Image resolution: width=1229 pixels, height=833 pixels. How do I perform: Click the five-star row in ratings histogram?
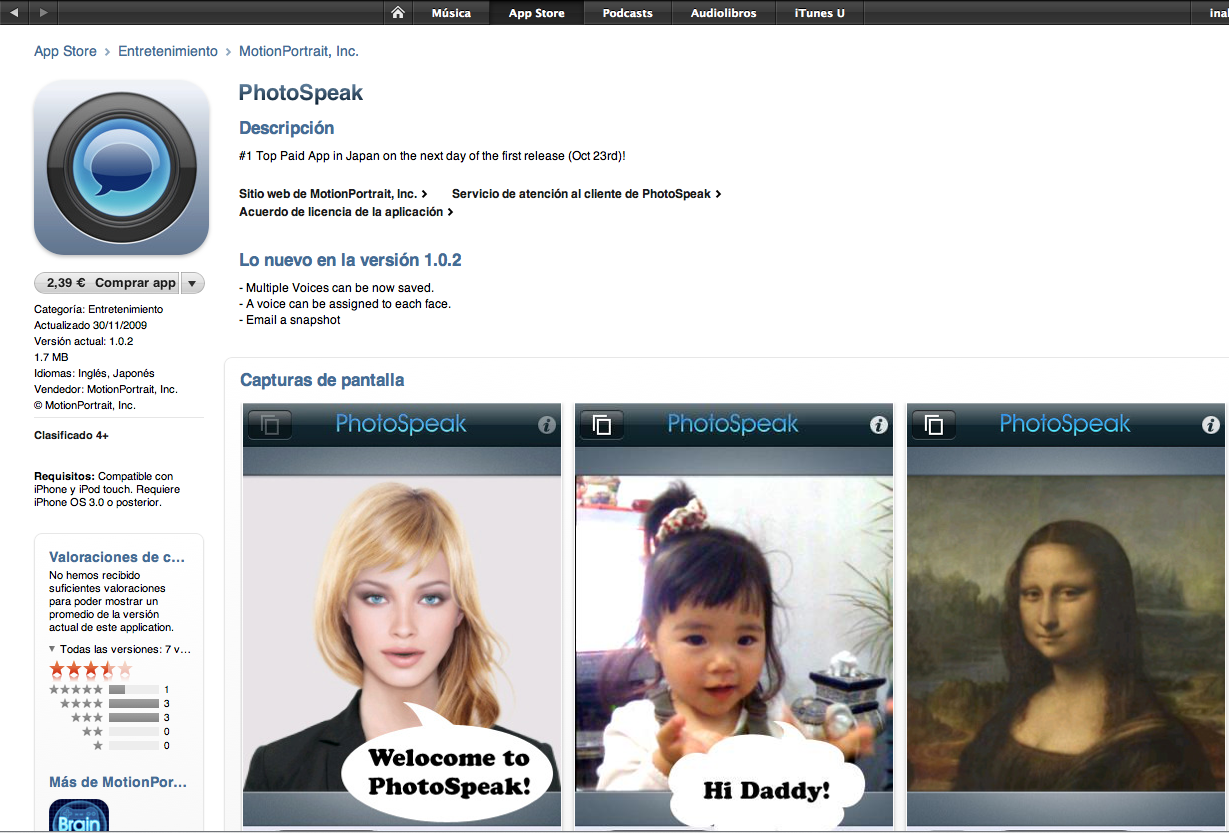pos(109,690)
